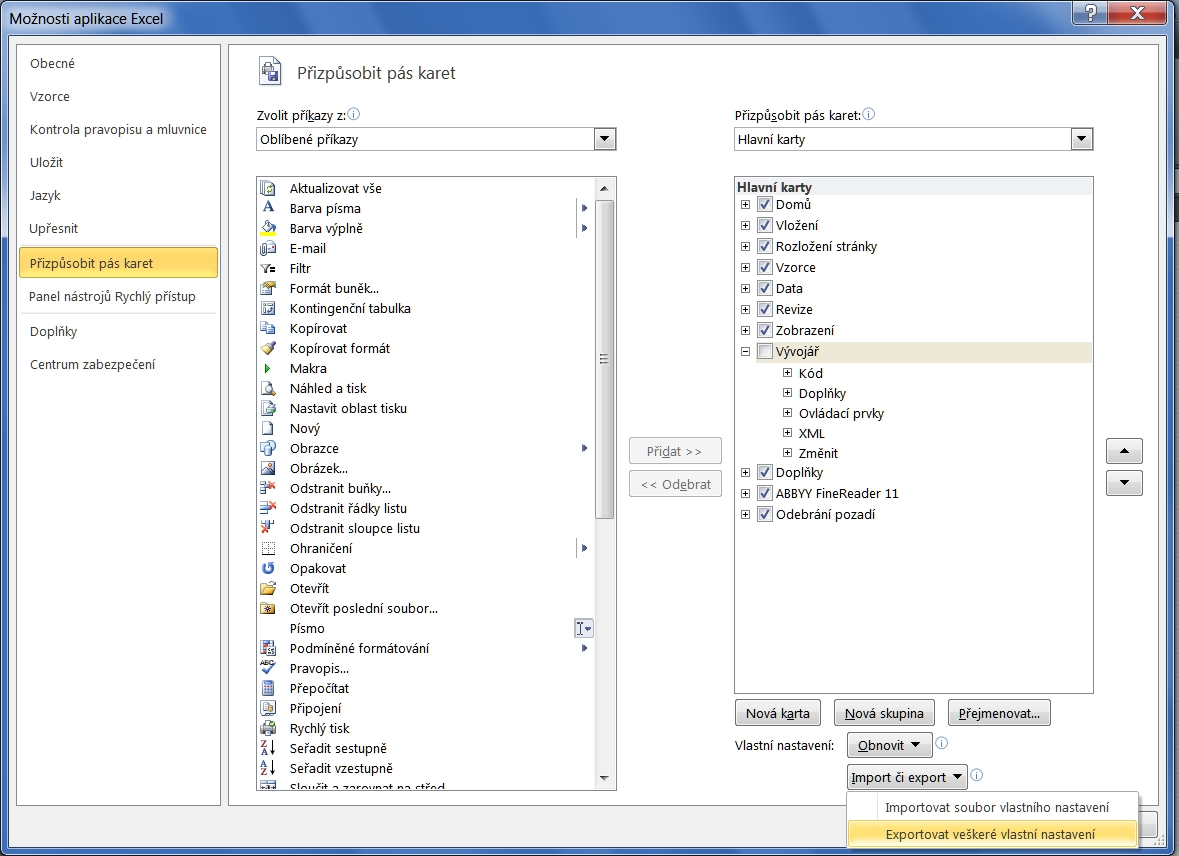Expand the Ovládací prvky group
This screenshot has width=1179, height=856.
(787, 412)
